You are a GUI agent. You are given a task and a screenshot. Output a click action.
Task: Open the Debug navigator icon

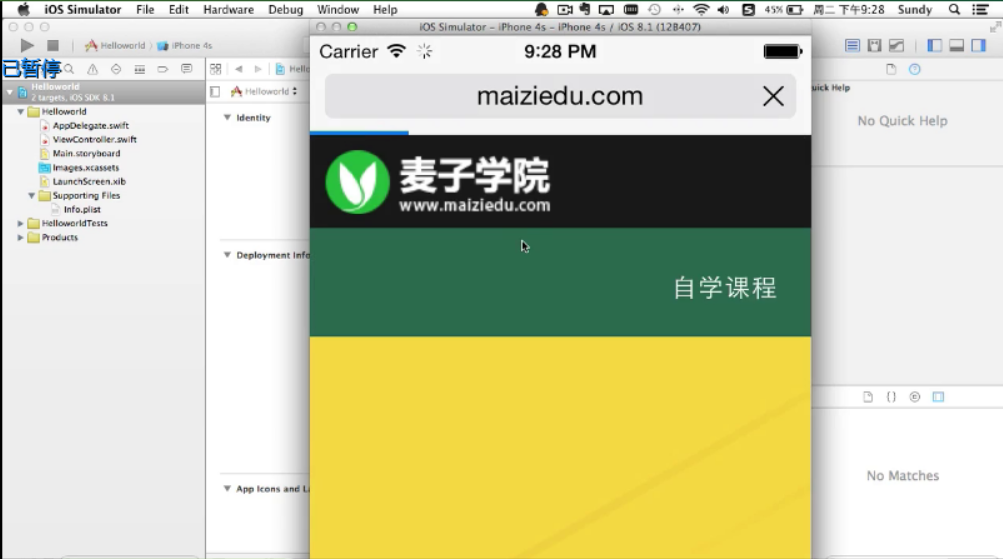coord(139,69)
